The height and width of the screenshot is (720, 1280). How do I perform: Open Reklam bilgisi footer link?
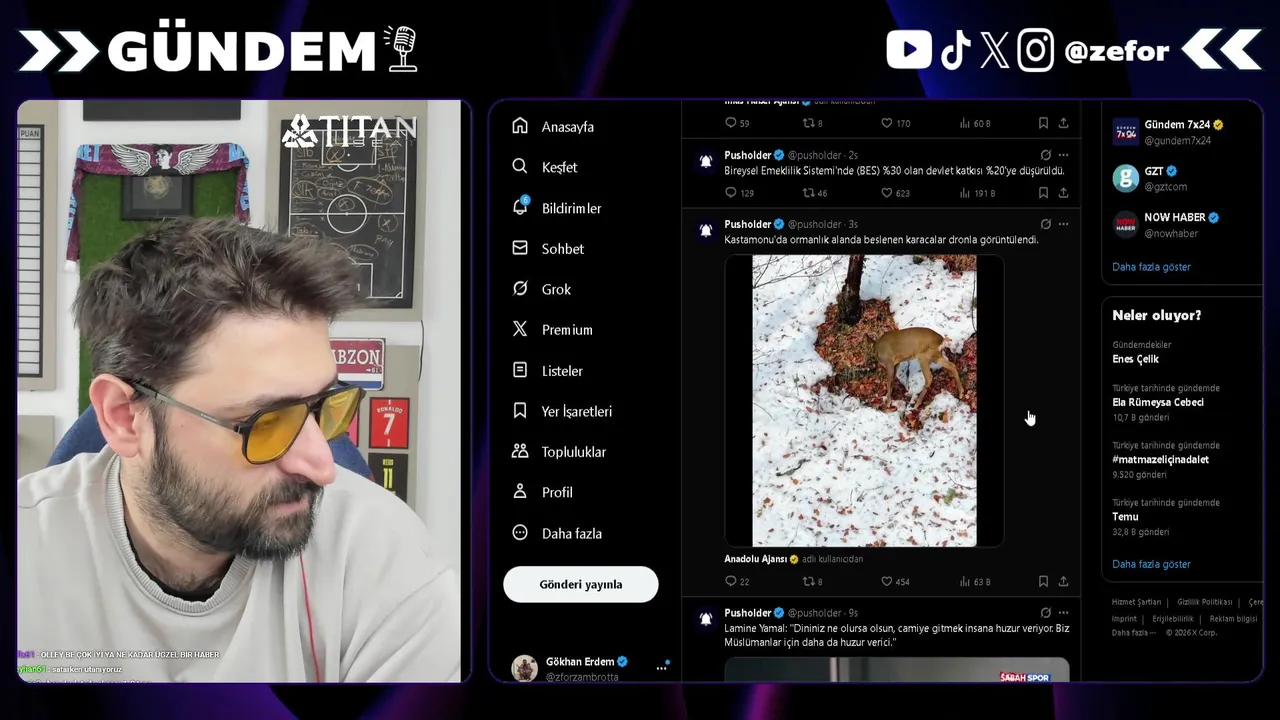point(1233,619)
